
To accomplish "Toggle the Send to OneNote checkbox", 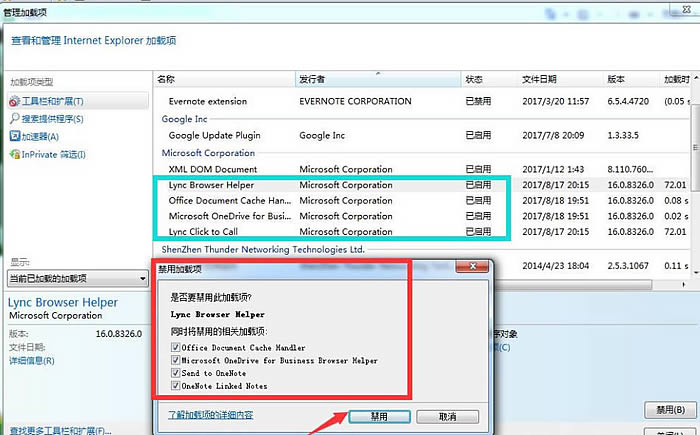I will [175, 372].
